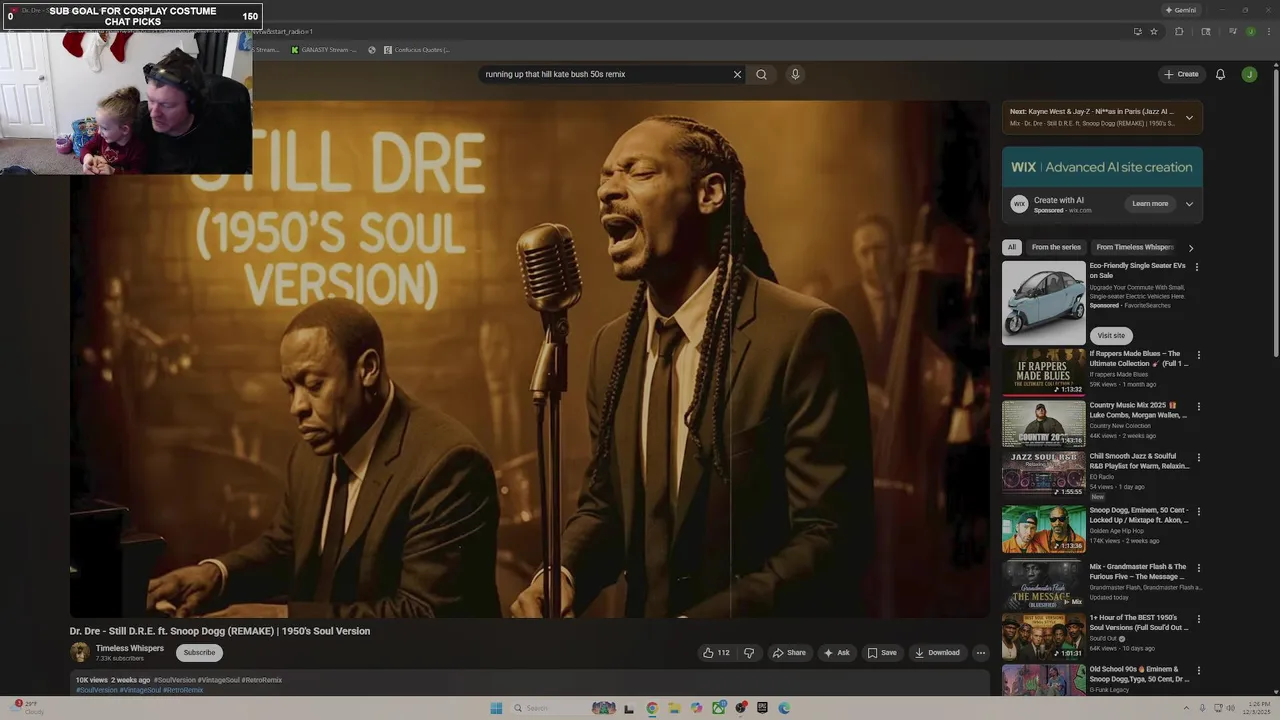
Task: Click the Ask button below video
Action: [836, 653]
